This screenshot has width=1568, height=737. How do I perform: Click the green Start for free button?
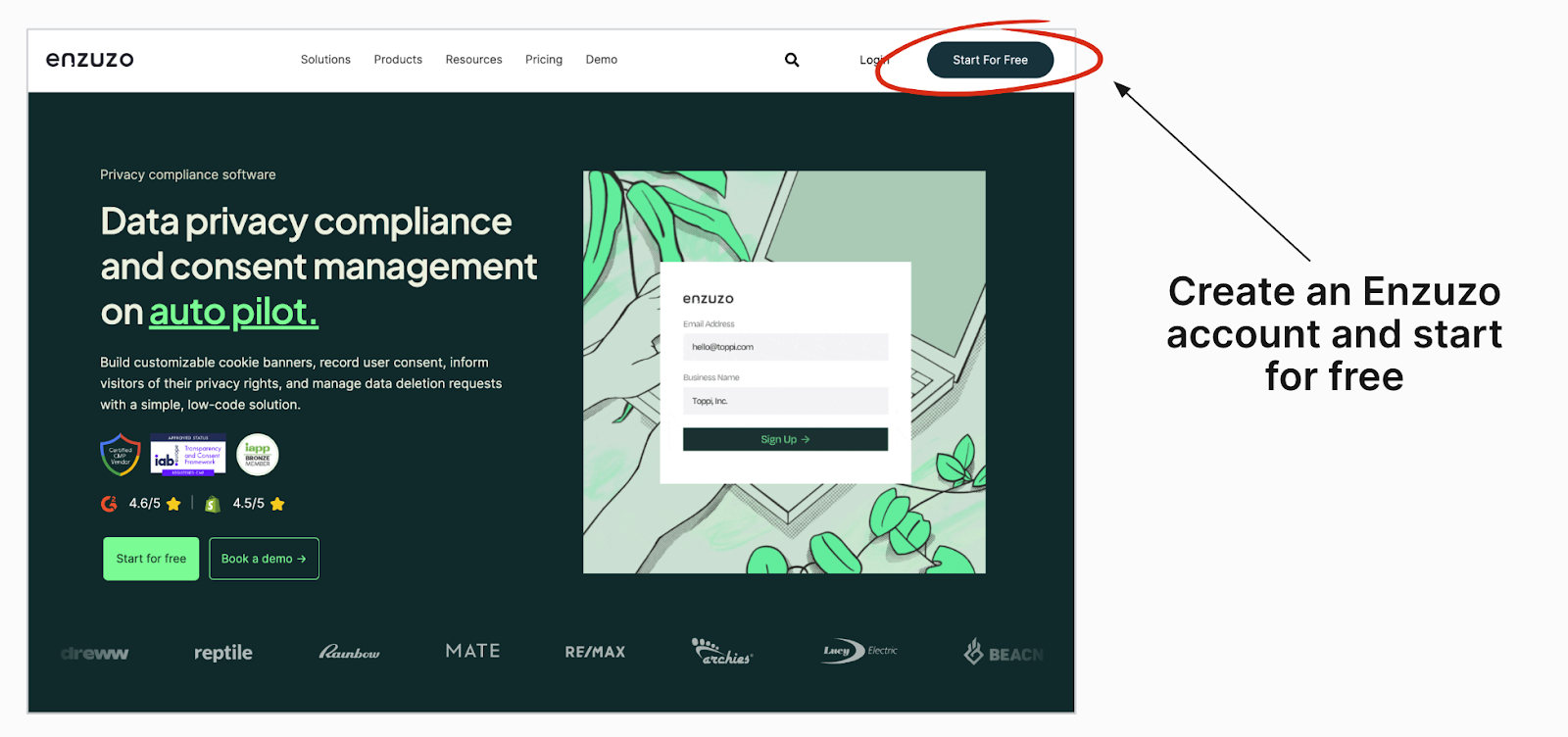click(x=151, y=559)
